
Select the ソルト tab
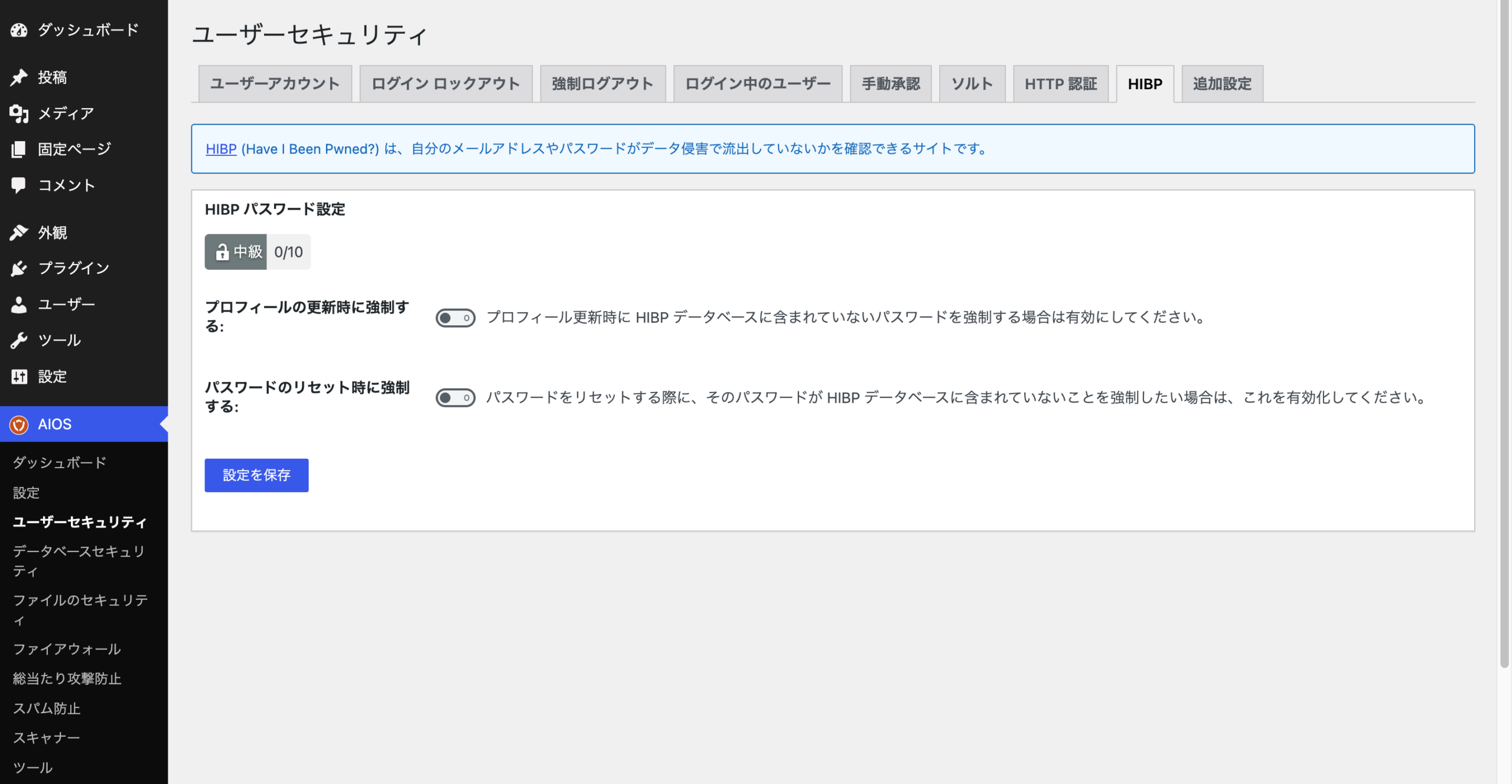pyautogui.click(x=972, y=84)
